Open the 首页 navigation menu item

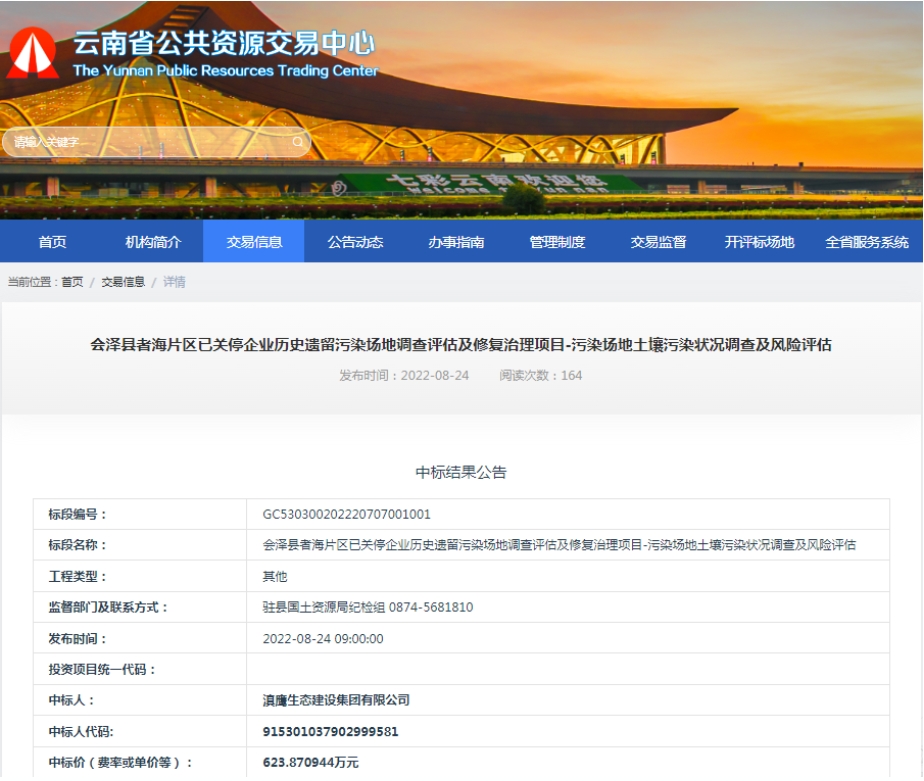coord(53,241)
